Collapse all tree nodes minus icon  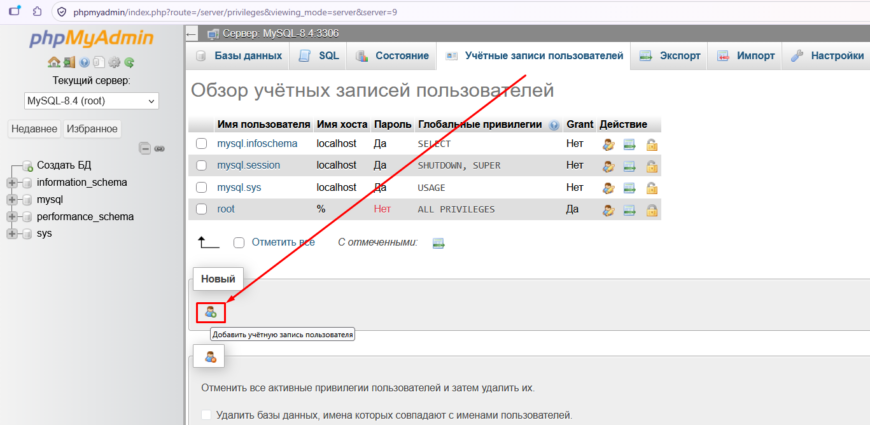[144, 149]
